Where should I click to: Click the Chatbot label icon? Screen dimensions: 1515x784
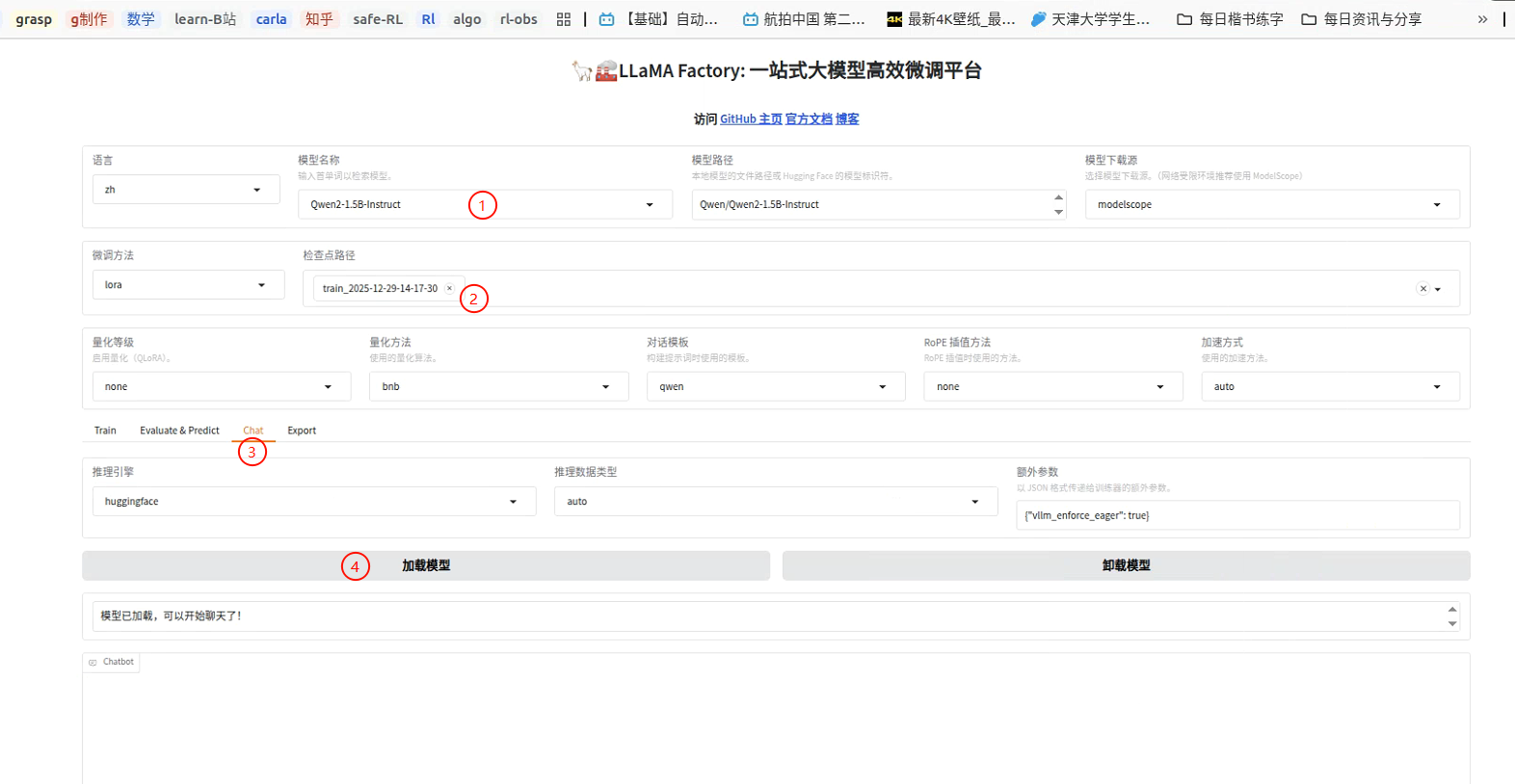point(93,662)
